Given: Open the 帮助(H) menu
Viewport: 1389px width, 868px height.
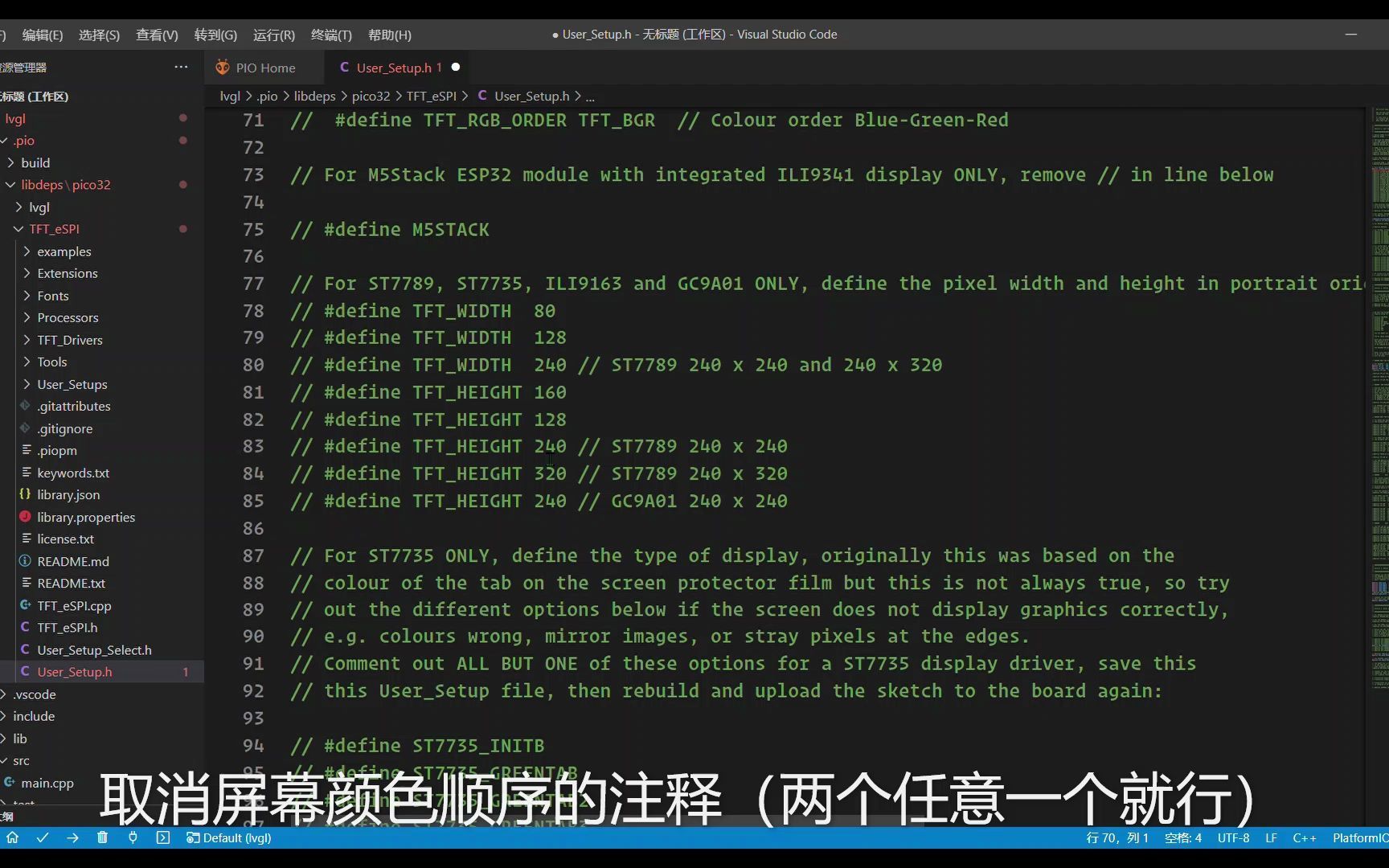Looking at the screenshot, I should [x=390, y=35].
